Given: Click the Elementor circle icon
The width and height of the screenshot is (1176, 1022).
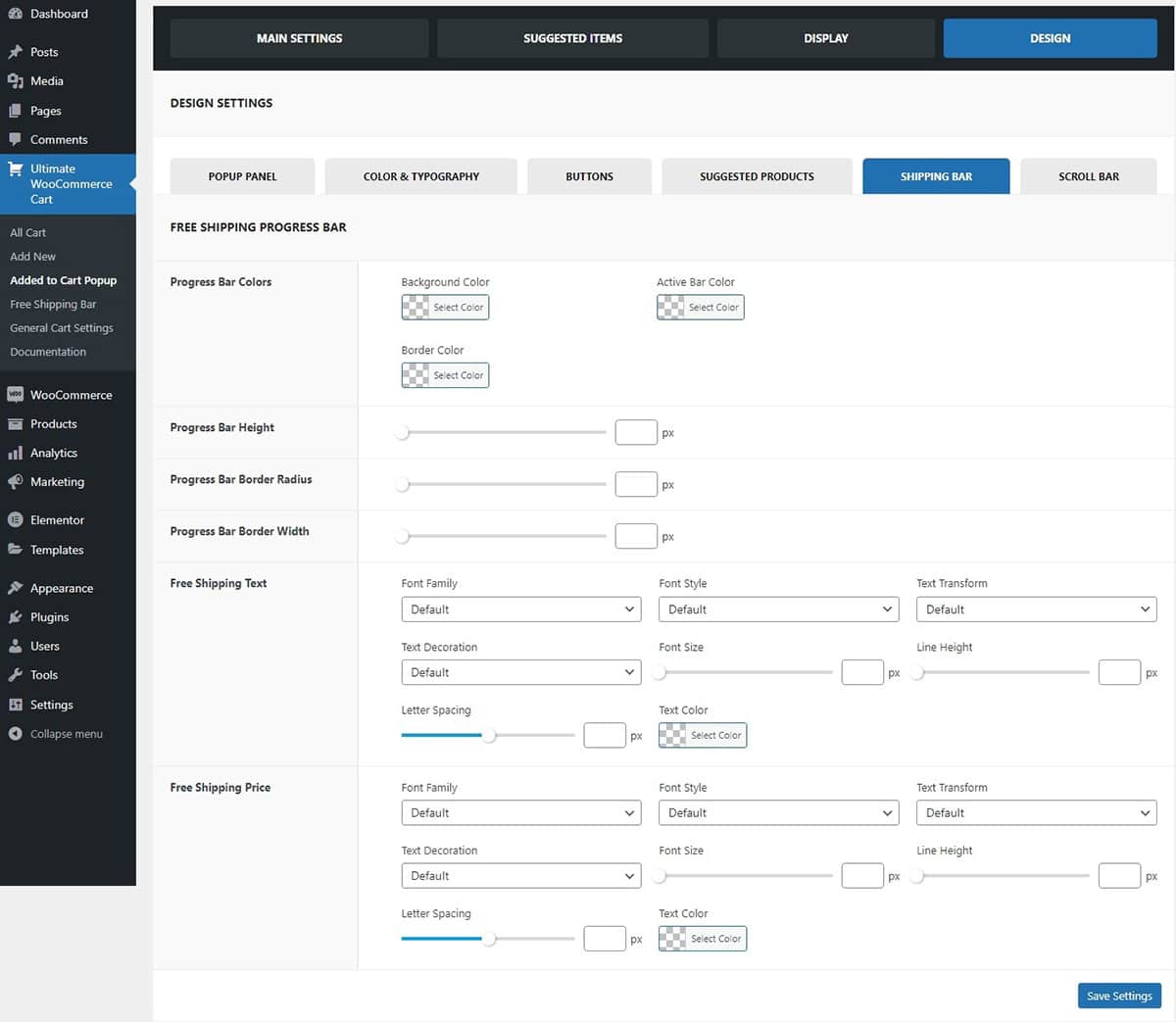Looking at the screenshot, I should (x=15, y=520).
